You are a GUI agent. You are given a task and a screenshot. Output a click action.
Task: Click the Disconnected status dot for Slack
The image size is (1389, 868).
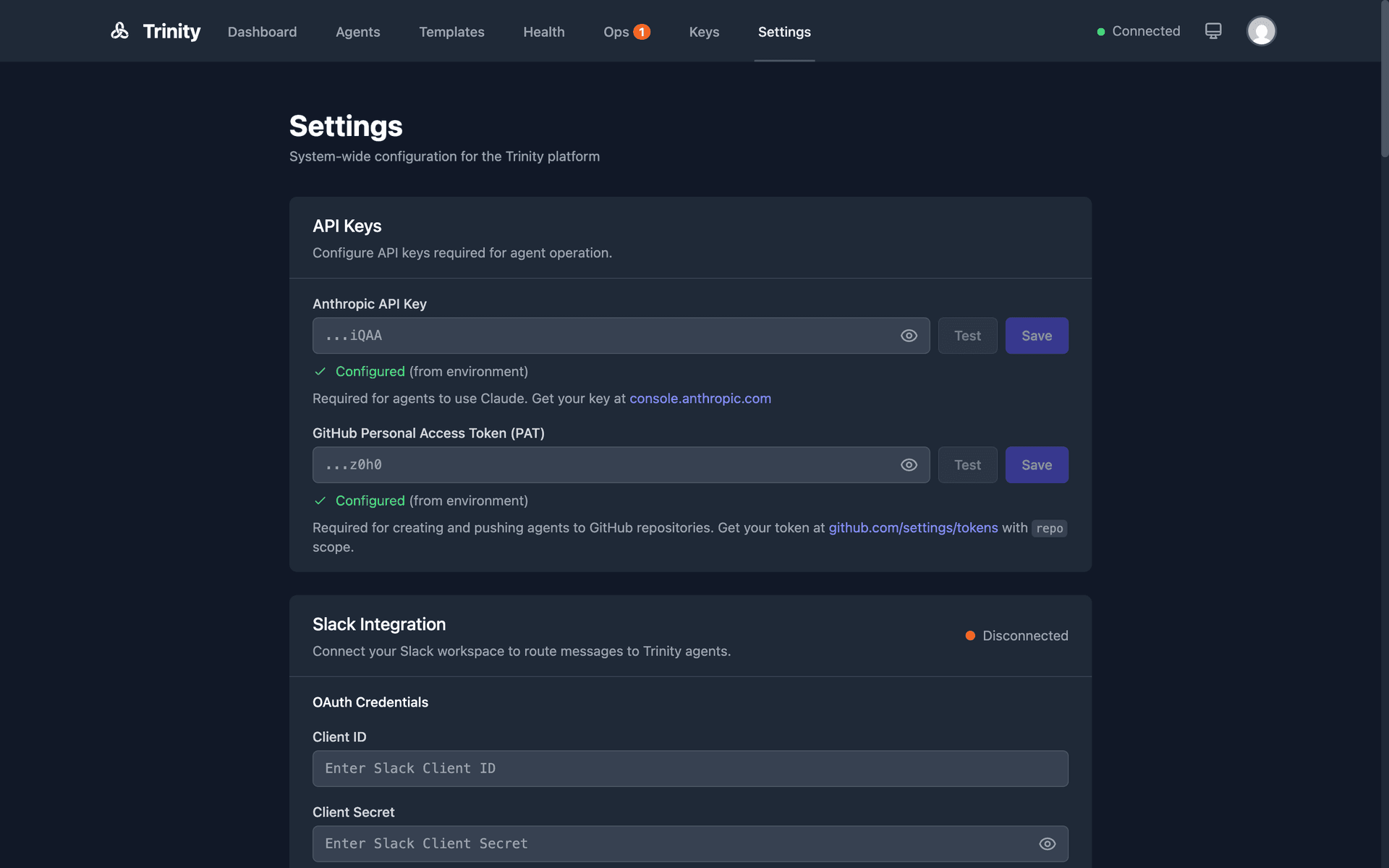[969, 636]
